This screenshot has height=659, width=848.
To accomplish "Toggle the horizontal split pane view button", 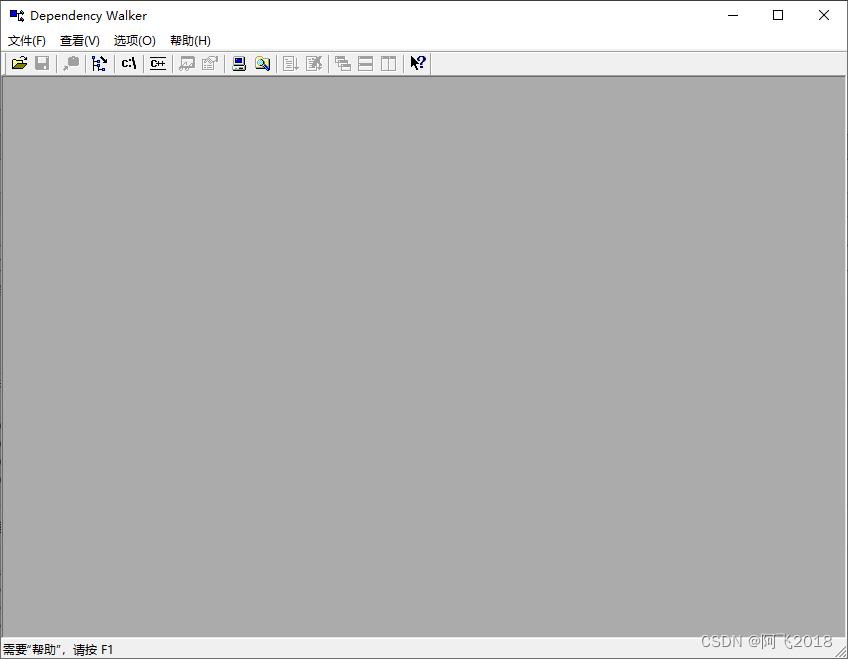I will (x=365, y=63).
